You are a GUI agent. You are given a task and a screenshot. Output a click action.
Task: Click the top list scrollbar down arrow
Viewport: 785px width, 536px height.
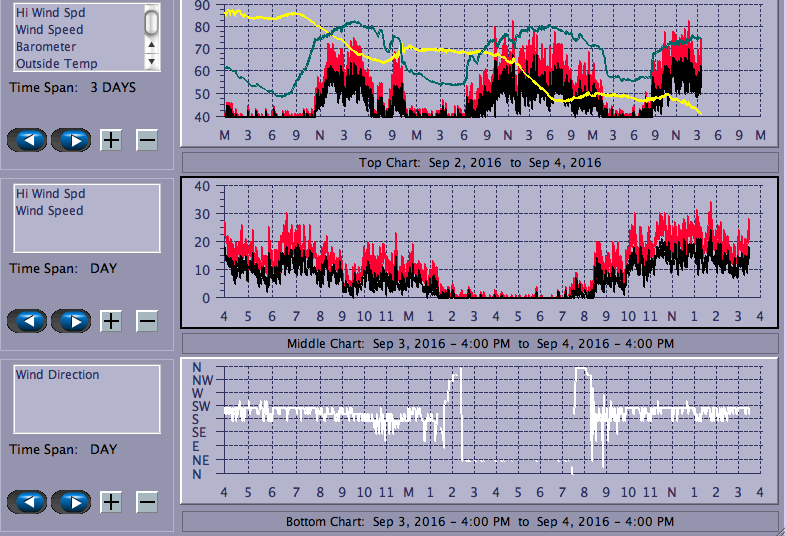pos(152,62)
